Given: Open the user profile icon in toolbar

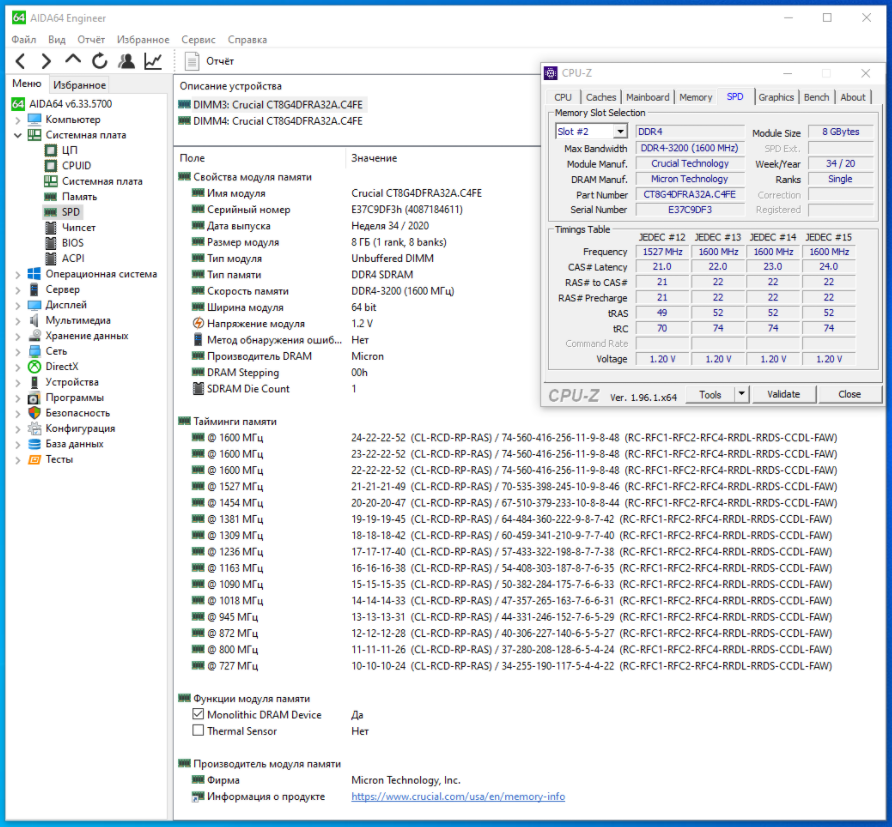Looking at the screenshot, I should 126,61.
